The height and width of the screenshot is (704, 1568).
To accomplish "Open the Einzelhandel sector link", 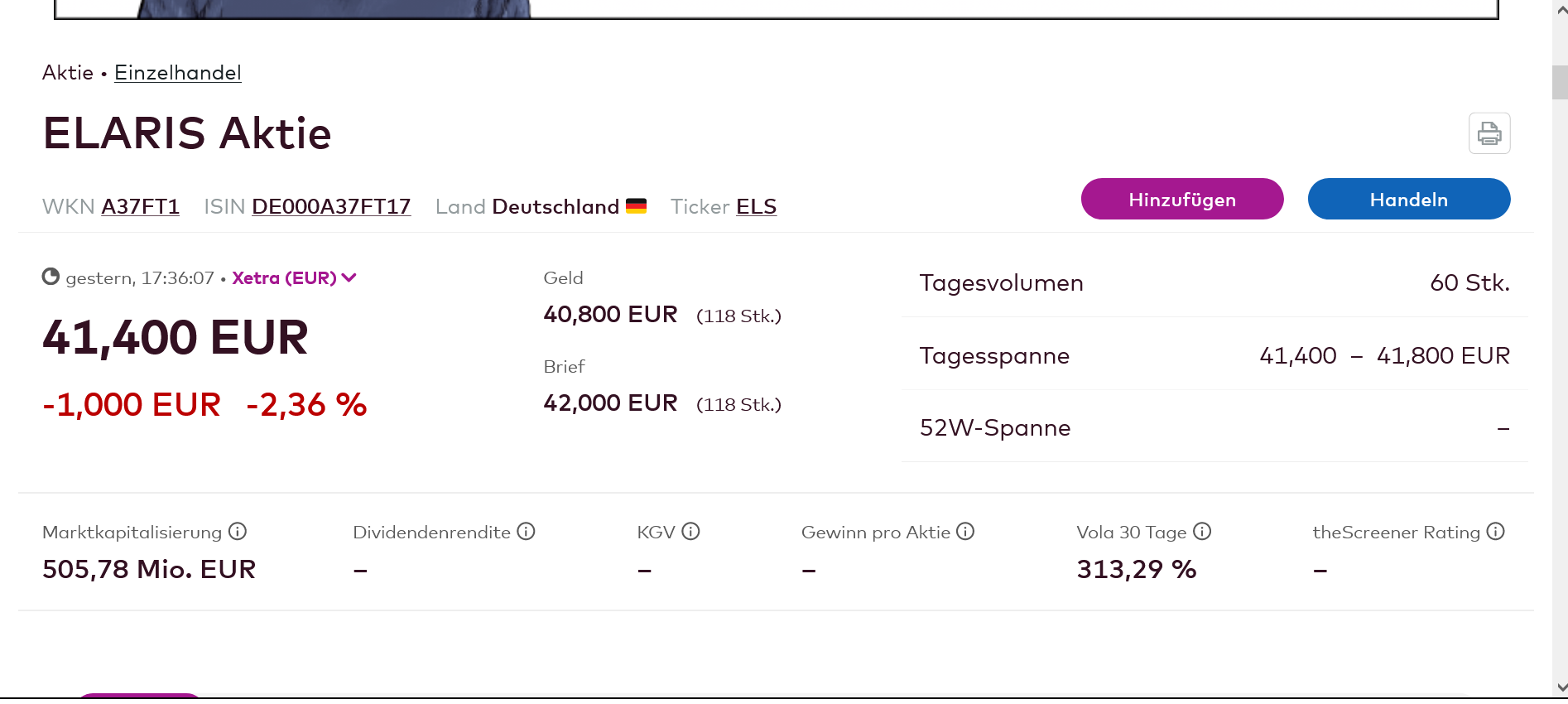I will pos(178,73).
